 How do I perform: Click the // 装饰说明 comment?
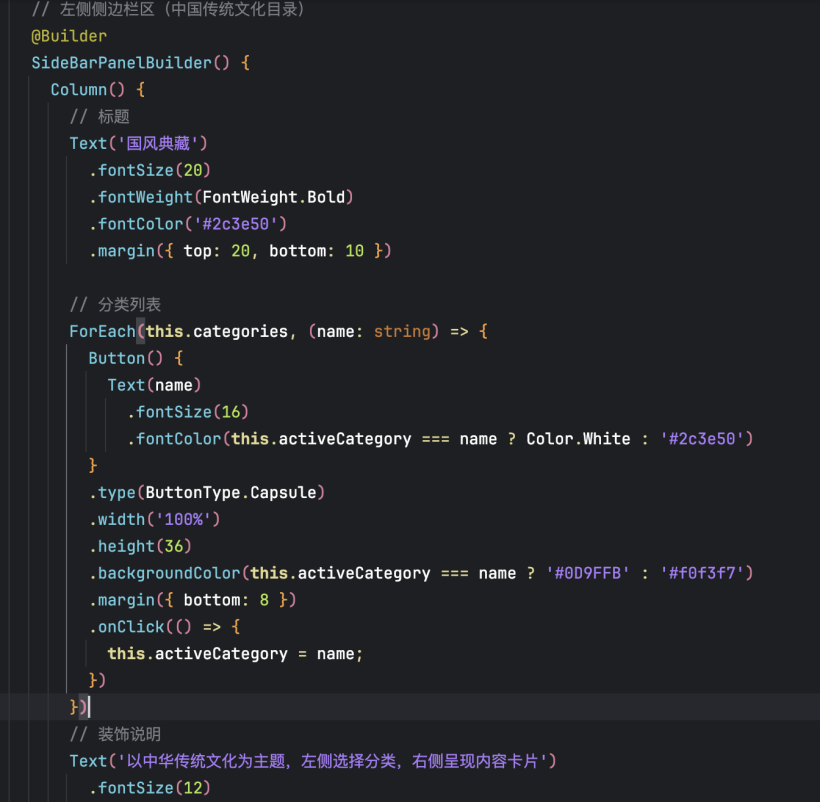click(x=115, y=735)
